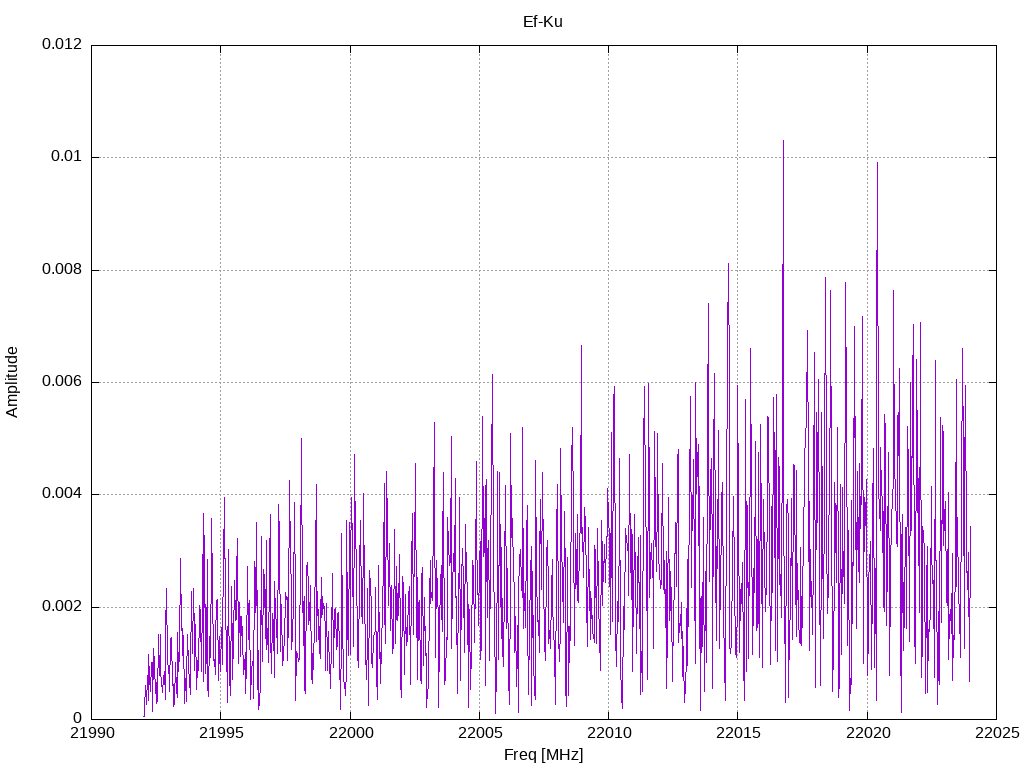Click the Freq [MHz] x-axis label
Viewport: 1024px width, 768px height.
[x=543, y=755]
